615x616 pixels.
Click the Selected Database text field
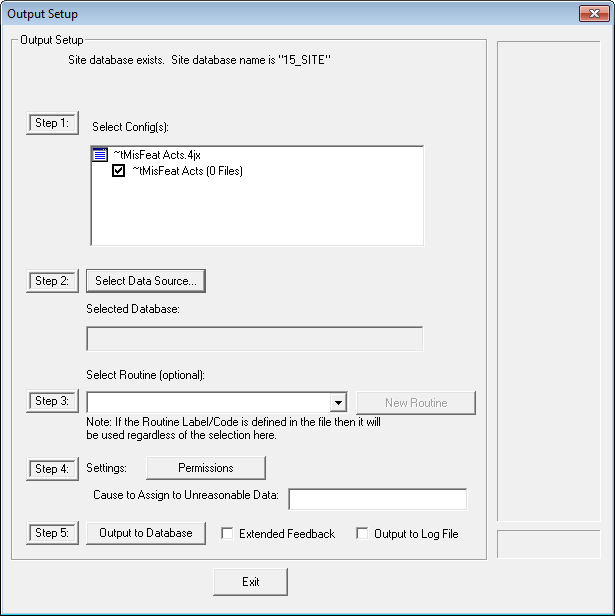coord(255,339)
